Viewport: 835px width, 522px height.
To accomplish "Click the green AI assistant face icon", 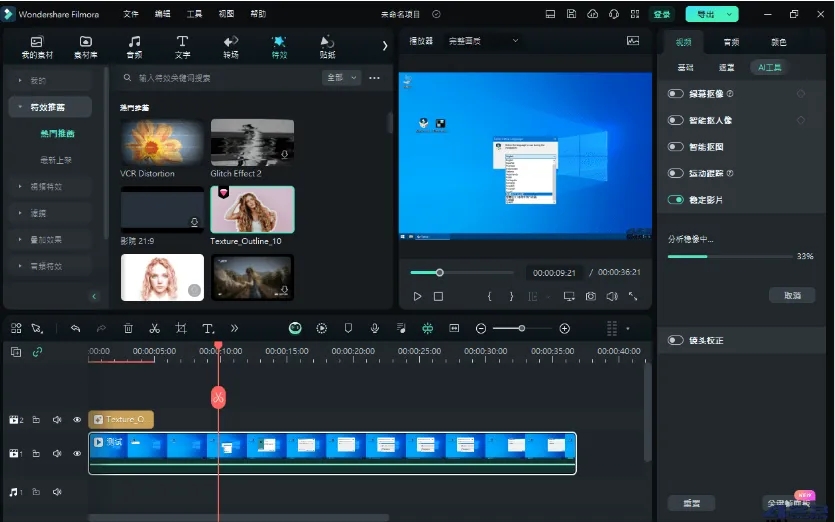I will tap(295, 329).
